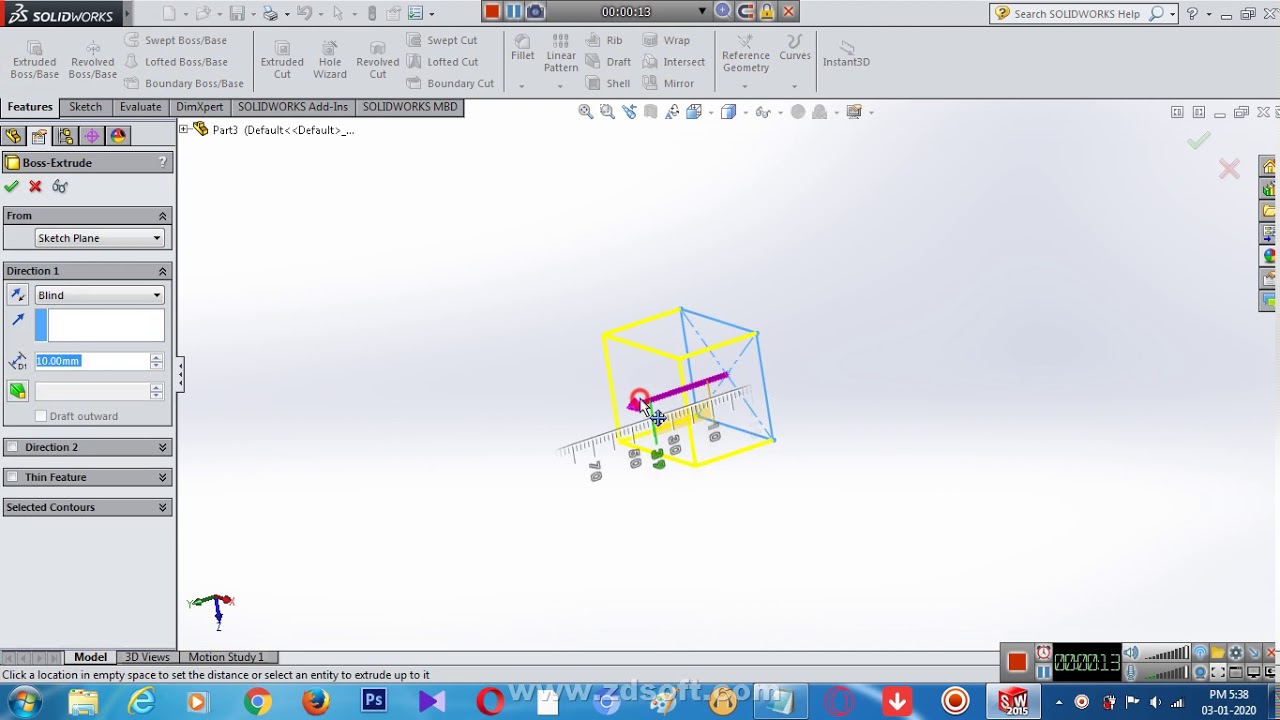Open the SOLIDWORKS Add-Ins tab

tap(293, 107)
